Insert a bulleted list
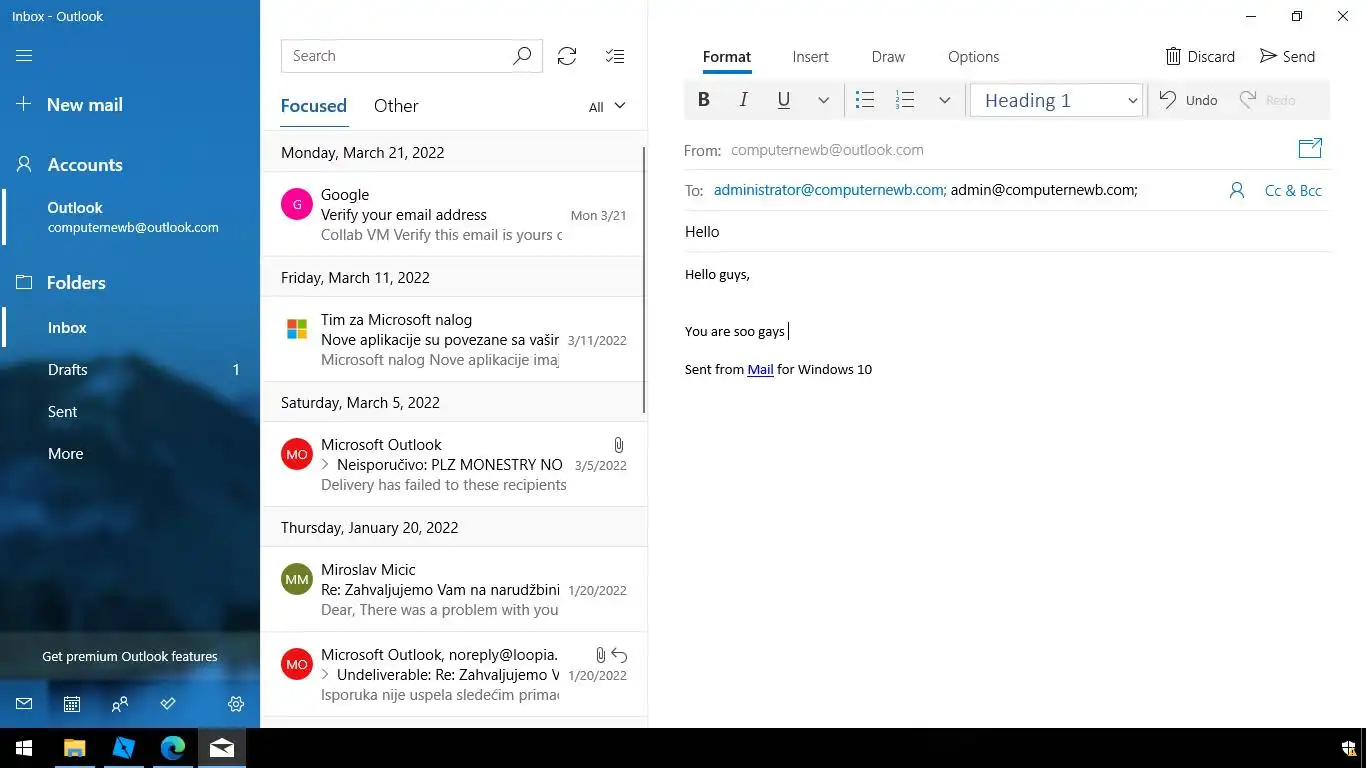 click(865, 100)
